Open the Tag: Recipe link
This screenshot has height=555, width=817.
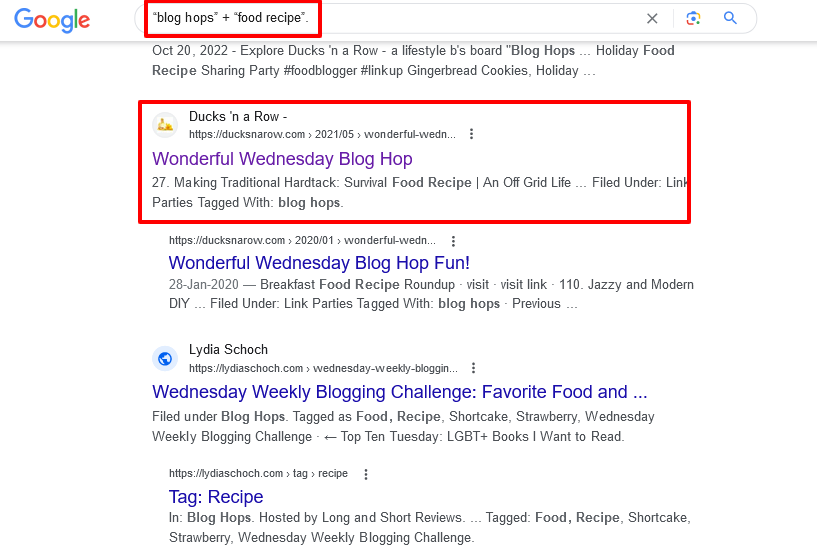(215, 497)
